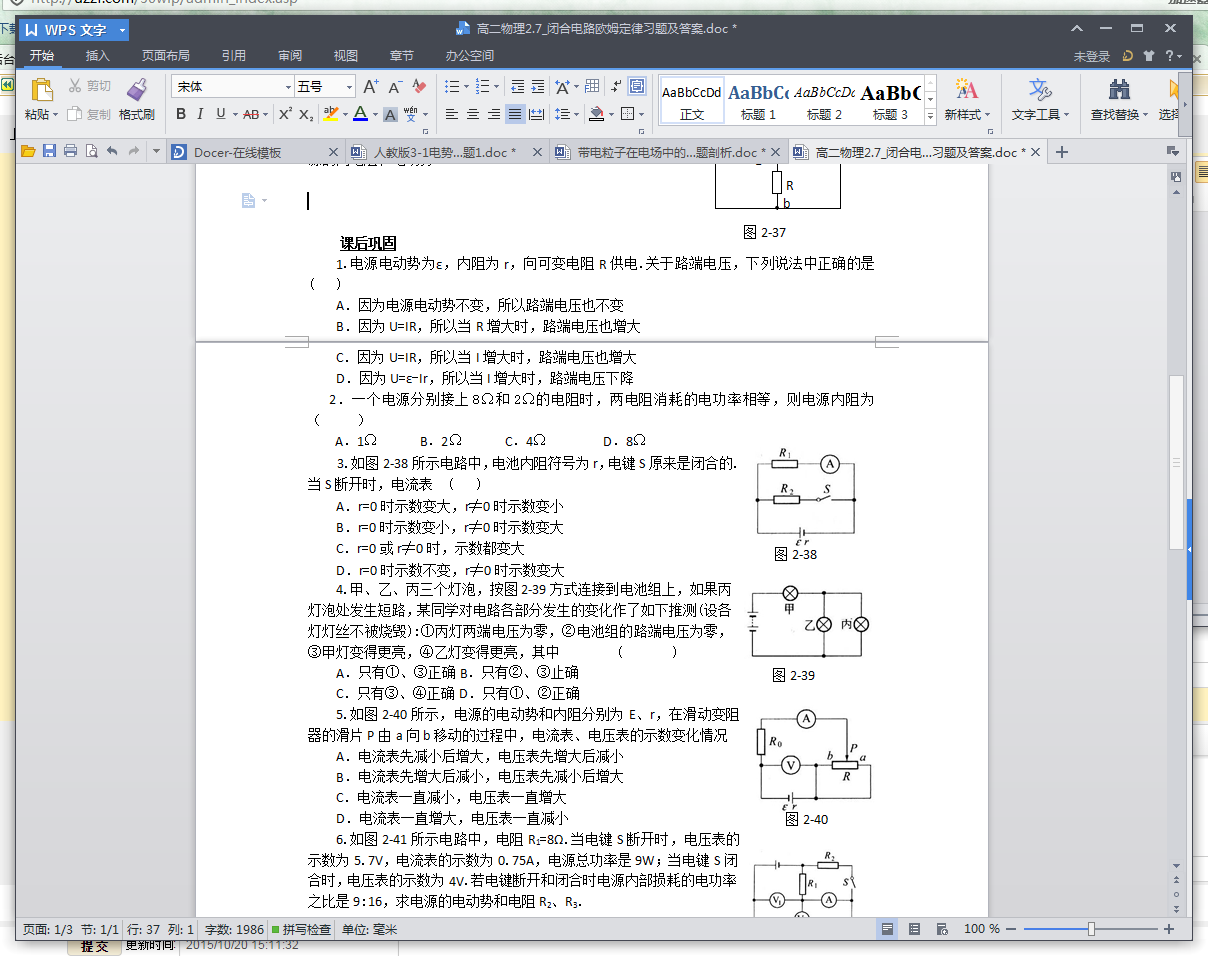Expand the styles gallery
The height and width of the screenshot is (956, 1208).
coord(931,116)
